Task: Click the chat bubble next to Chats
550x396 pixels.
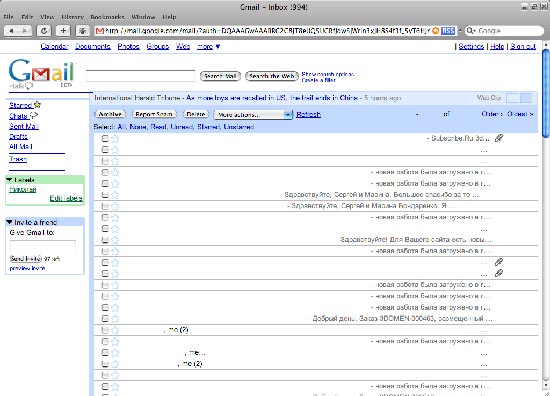Action: tap(34, 115)
